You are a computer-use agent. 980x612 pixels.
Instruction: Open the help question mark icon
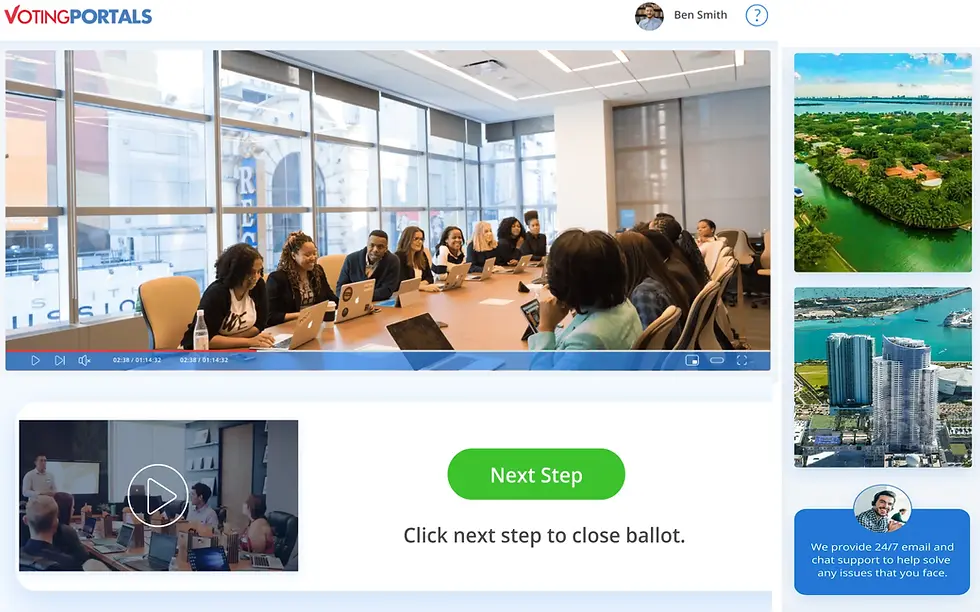coord(756,15)
